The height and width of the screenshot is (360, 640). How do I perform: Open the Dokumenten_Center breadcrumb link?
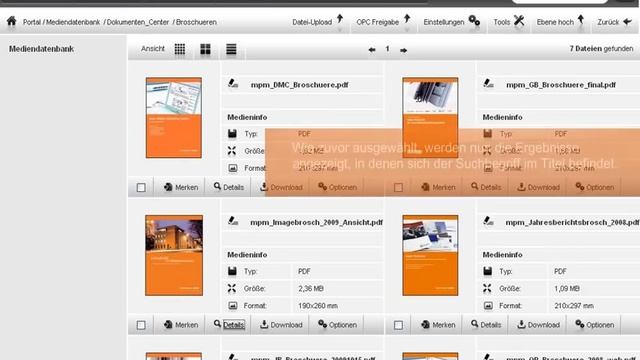138,22
